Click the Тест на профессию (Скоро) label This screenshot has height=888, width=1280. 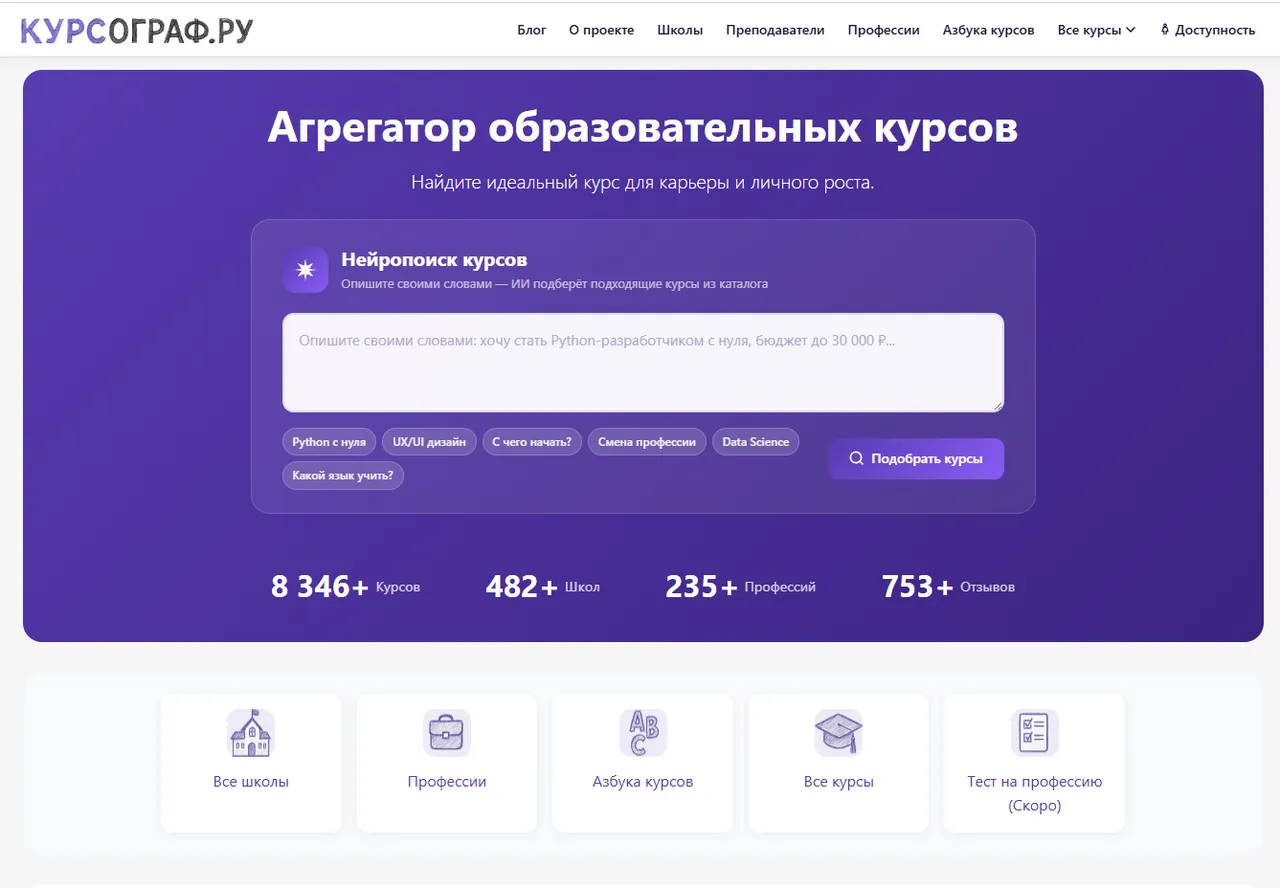click(x=1035, y=793)
